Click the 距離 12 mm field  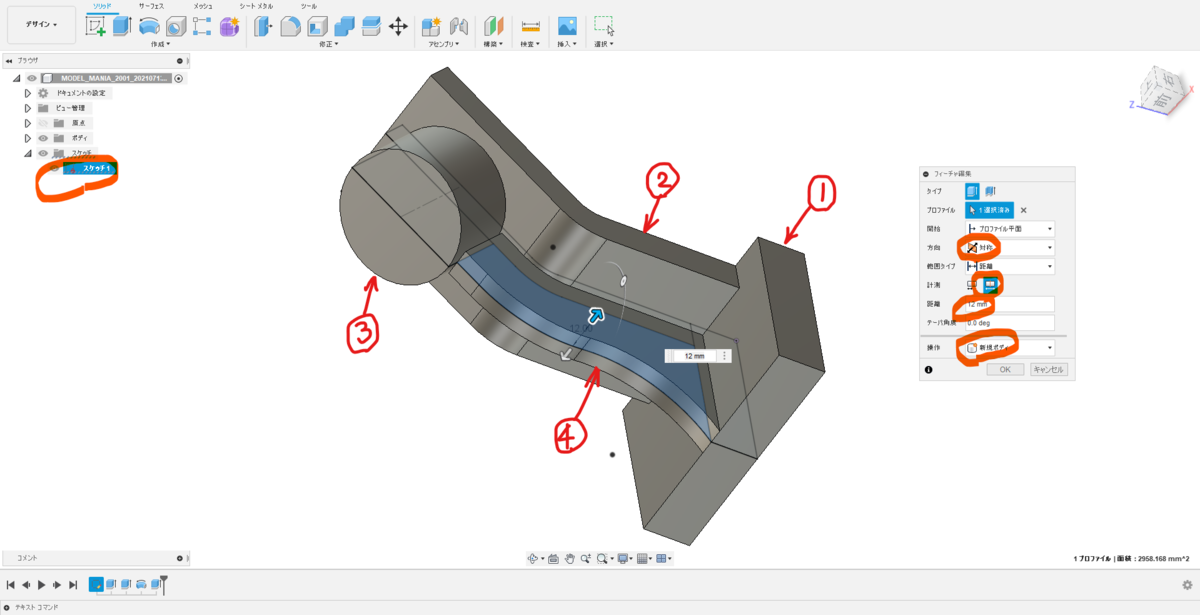[x=1010, y=304]
